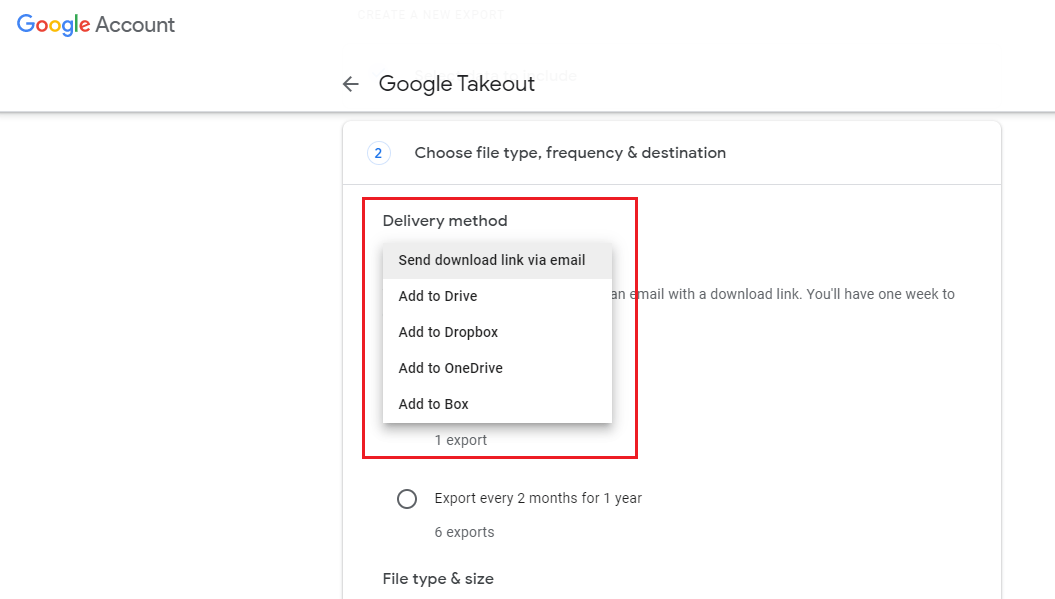This screenshot has height=599, width=1055.
Task: Click the "6 exports" label
Action: pyautogui.click(x=464, y=531)
